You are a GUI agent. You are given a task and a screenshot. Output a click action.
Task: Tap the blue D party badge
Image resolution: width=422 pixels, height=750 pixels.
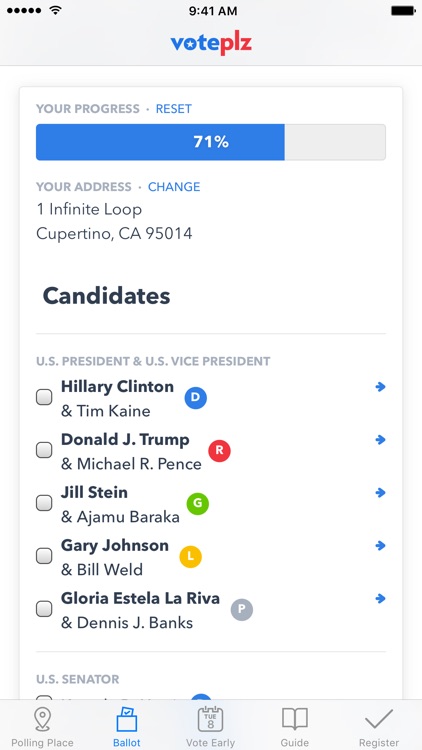(196, 397)
